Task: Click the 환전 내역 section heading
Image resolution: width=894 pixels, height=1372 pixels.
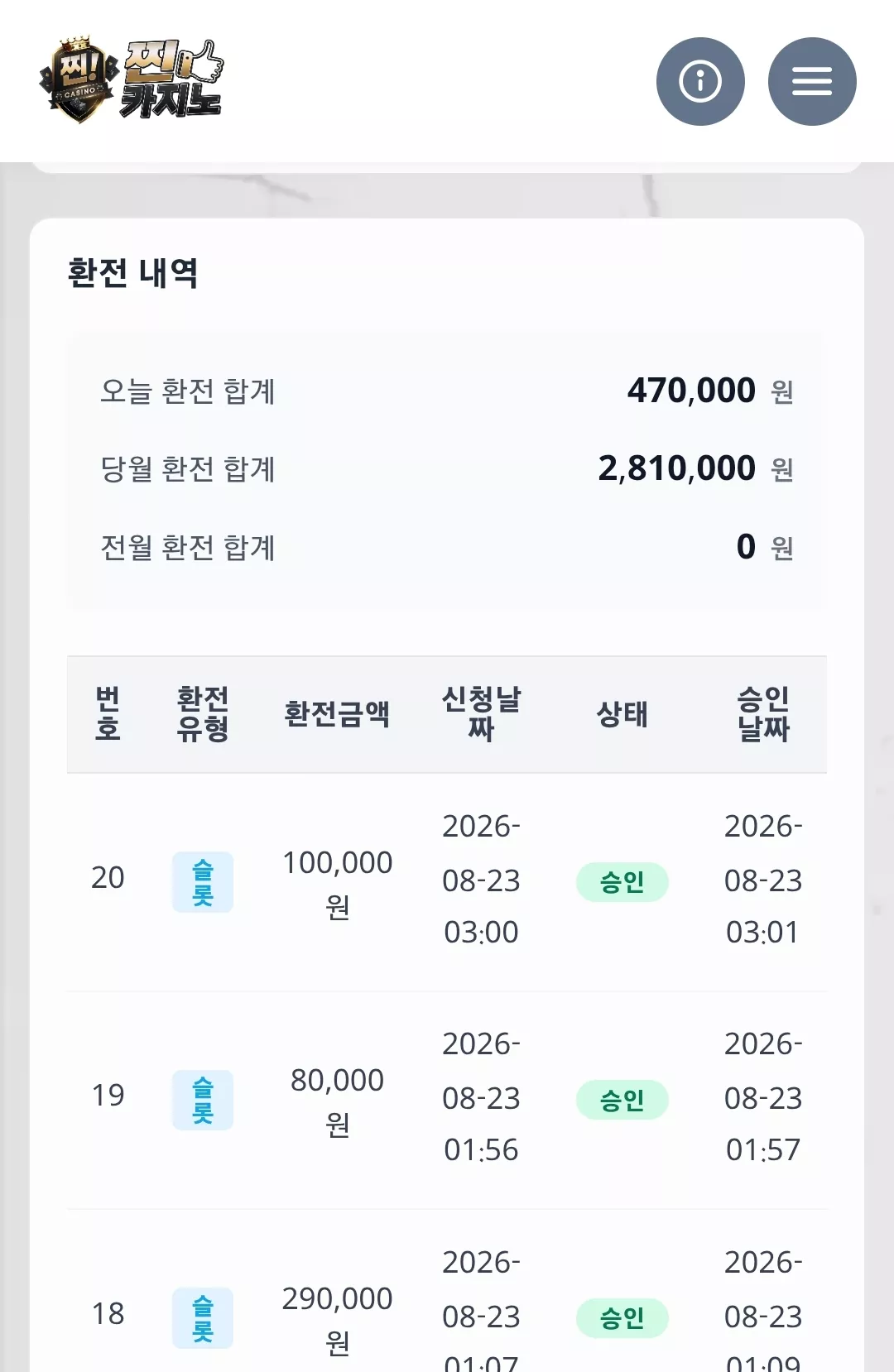Action: coord(132,273)
